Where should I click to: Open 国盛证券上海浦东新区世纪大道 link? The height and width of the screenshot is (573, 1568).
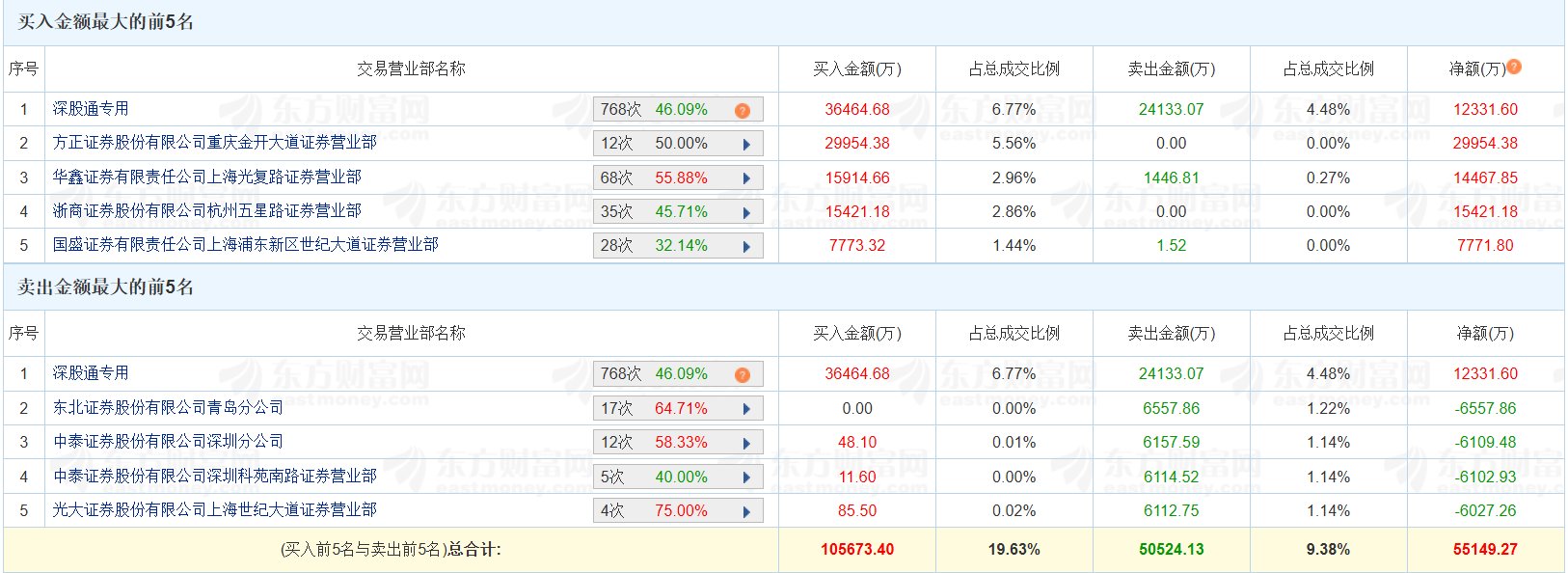pos(245,245)
